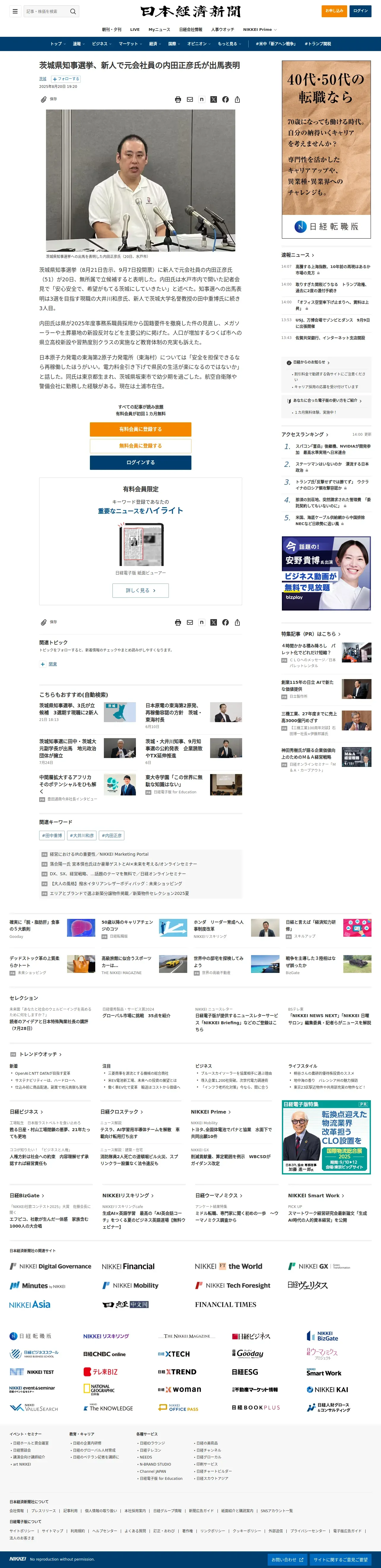Expand the オピニオン navigation dropdown
The width and height of the screenshot is (381, 1568).
pos(199,44)
